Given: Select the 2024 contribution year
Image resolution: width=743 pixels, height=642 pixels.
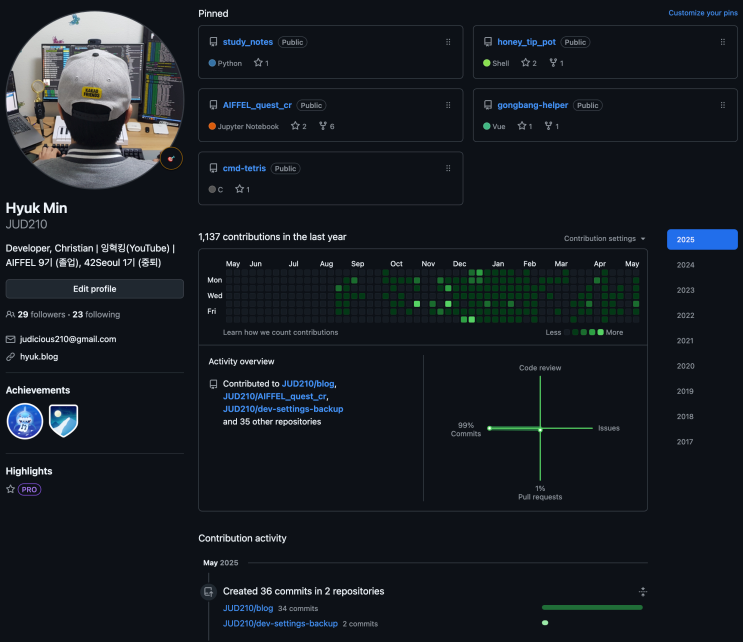Looking at the screenshot, I should click(685, 265).
